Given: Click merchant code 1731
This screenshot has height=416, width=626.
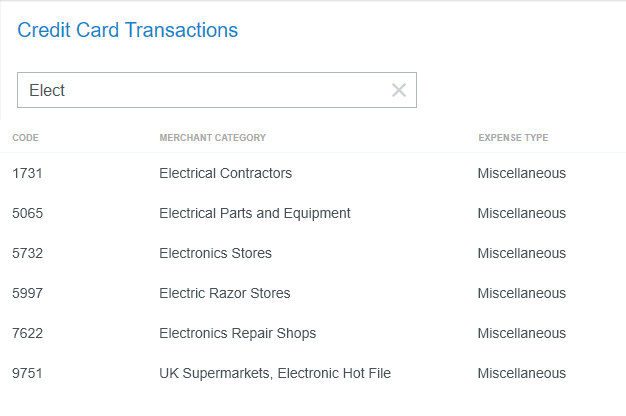Looking at the screenshot, I should coord(28,173).
